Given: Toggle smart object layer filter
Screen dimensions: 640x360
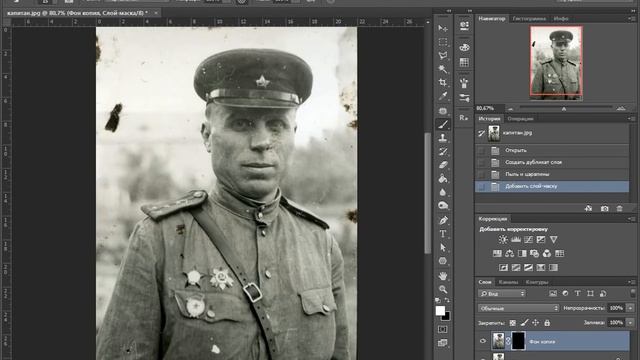Looking at the screenshot, I should (603, 293).
